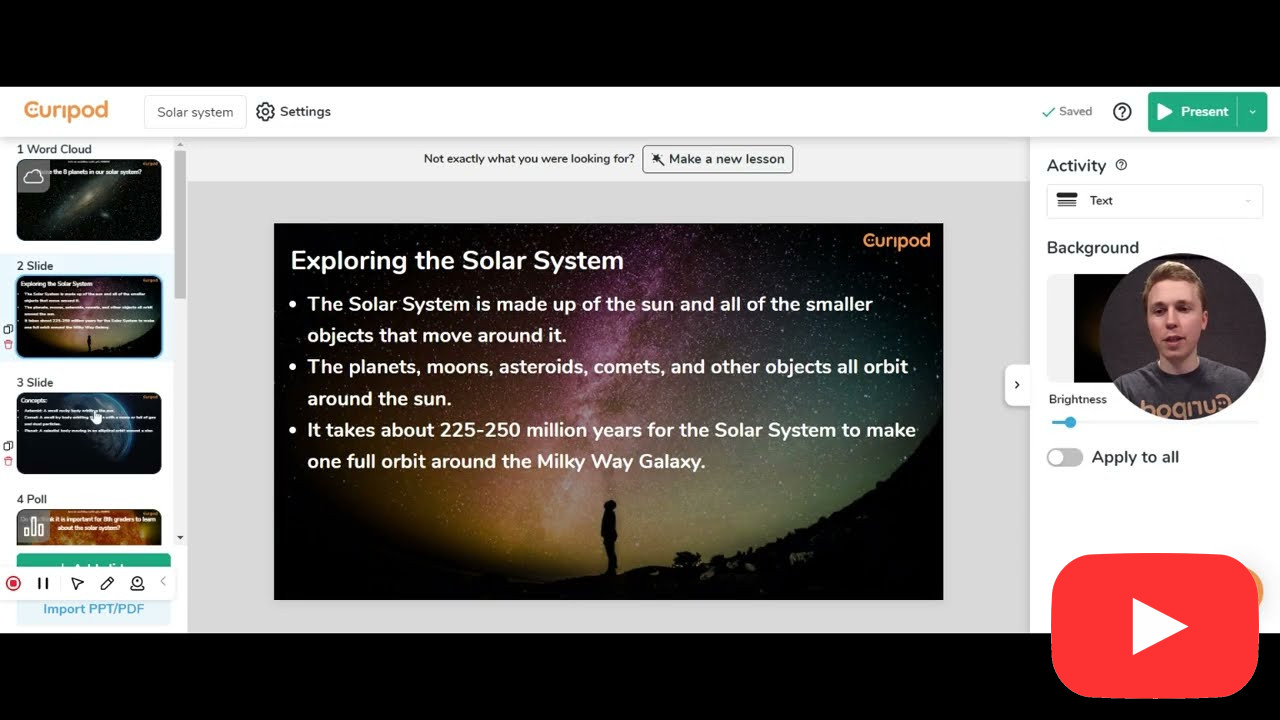The height and width of the screenshot is (720, 1280).
Task: Toggle Apply to all switch
Action: click(x=1064, y=457)
